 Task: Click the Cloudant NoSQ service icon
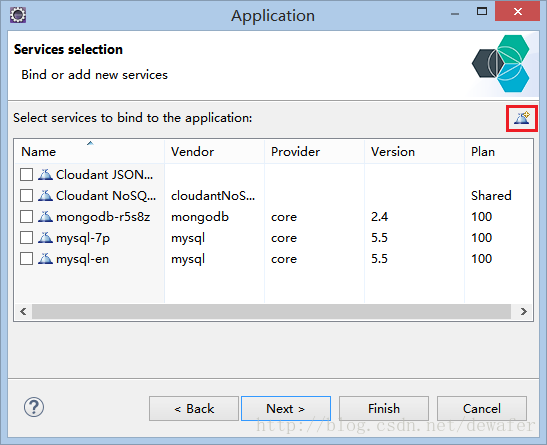click(45, 196)
